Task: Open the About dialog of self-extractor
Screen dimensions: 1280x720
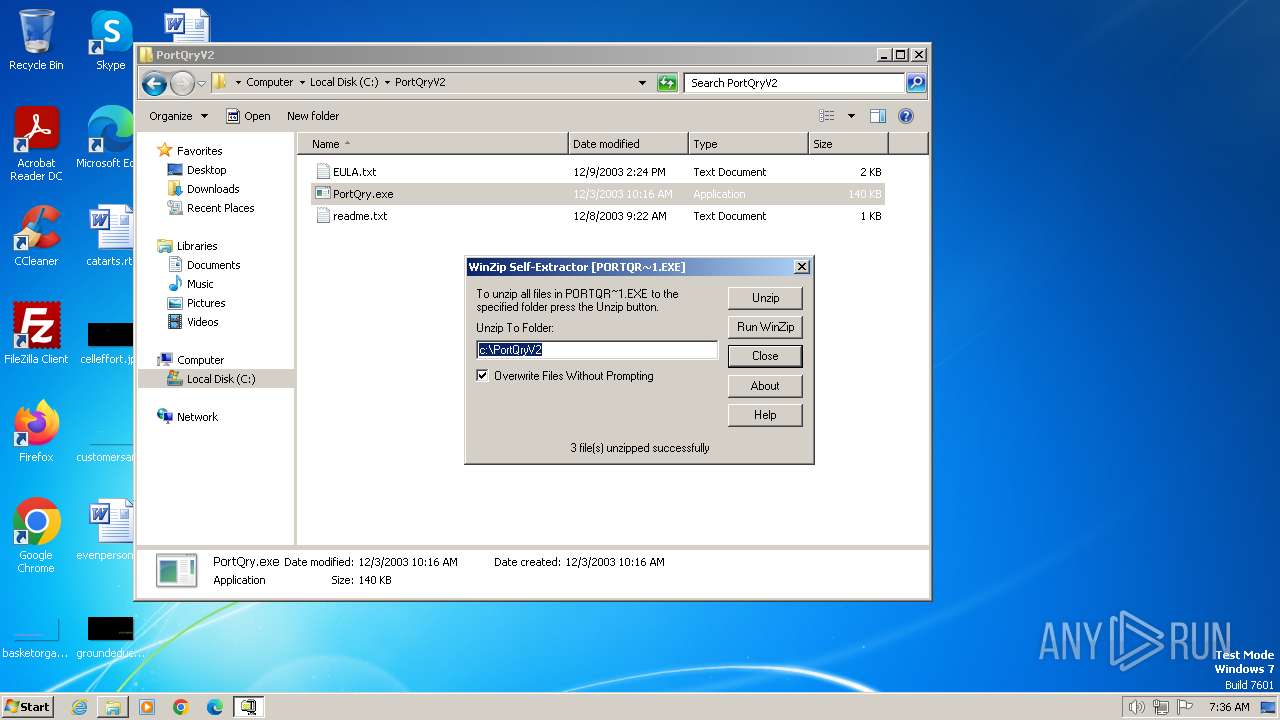Action: pos(765,386)
